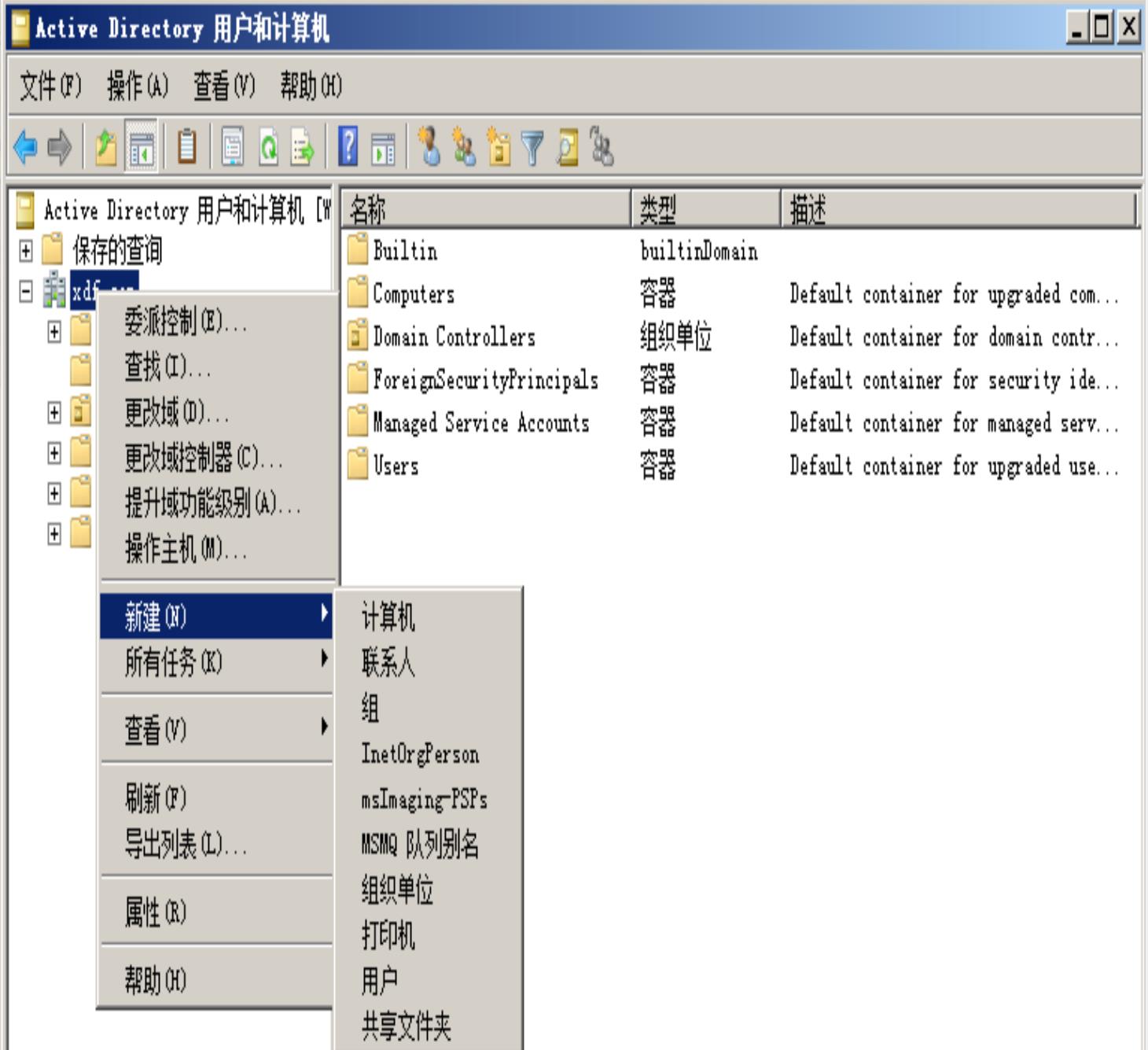Click the Domain Controllers OU icon
The height and width of the screenshot is (1050, 1148).
358,335
